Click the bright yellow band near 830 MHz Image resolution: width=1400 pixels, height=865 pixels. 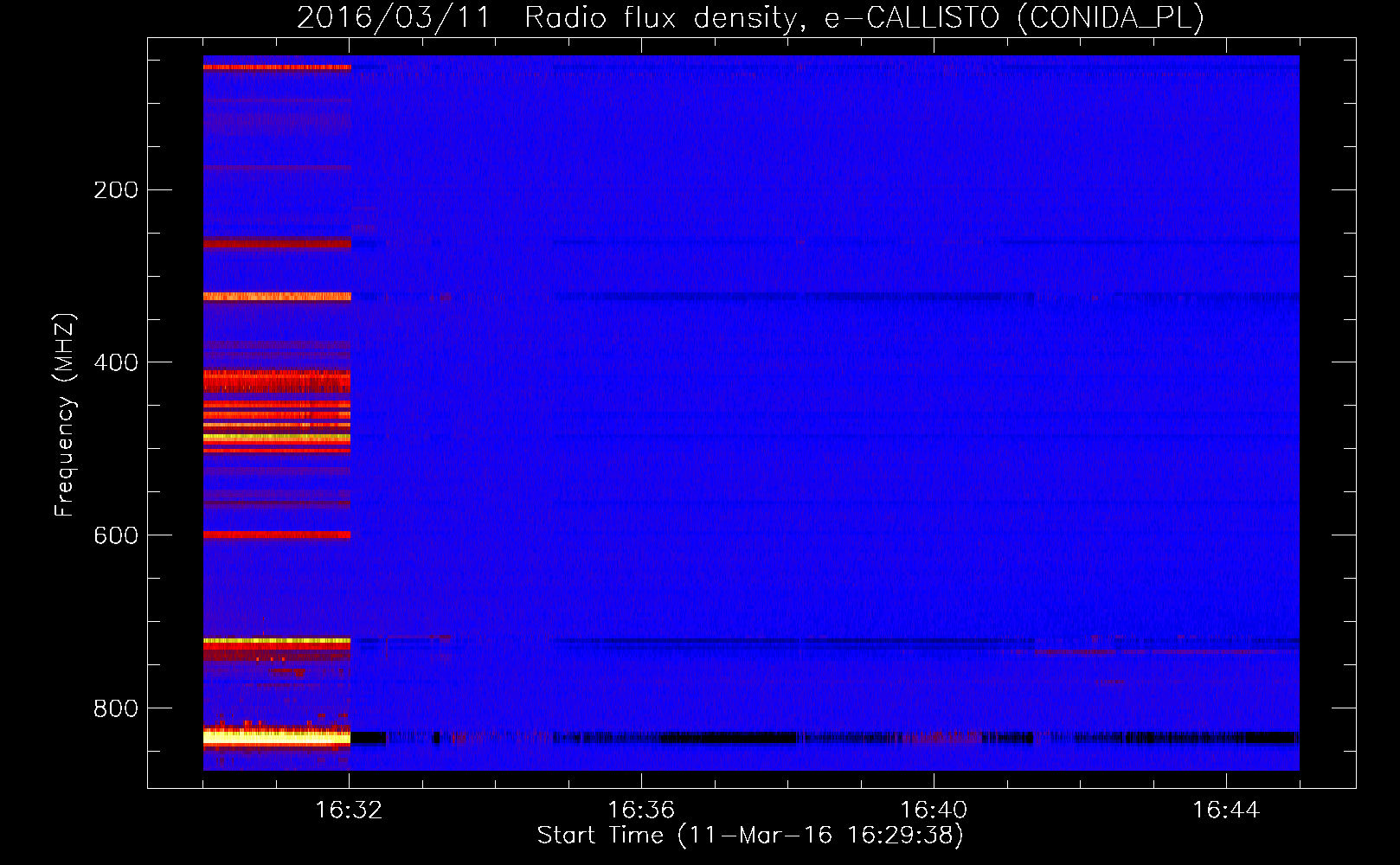point(277,737)
